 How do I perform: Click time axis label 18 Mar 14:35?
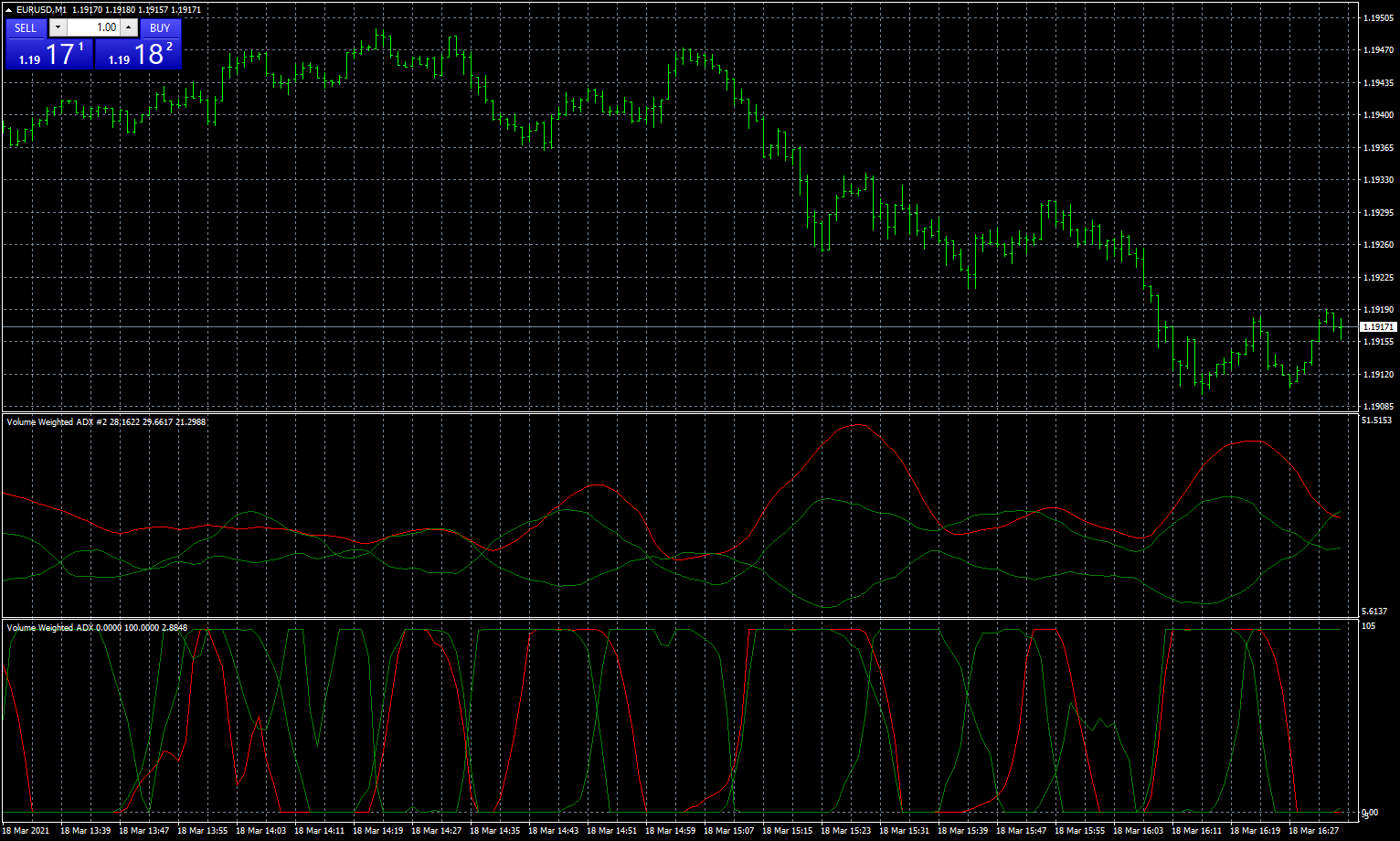tap(495, 831)
